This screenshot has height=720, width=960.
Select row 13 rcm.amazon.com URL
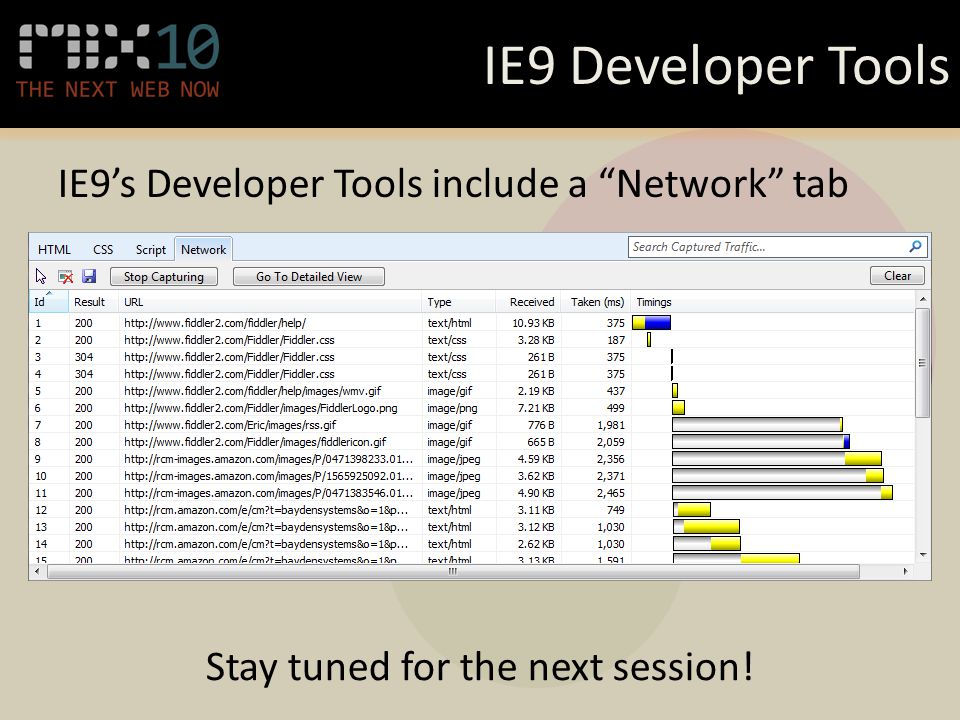point(266,527)
